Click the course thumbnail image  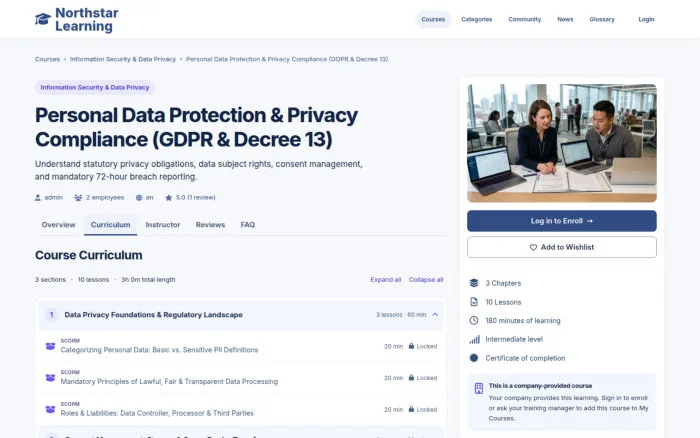click(562, 143)
